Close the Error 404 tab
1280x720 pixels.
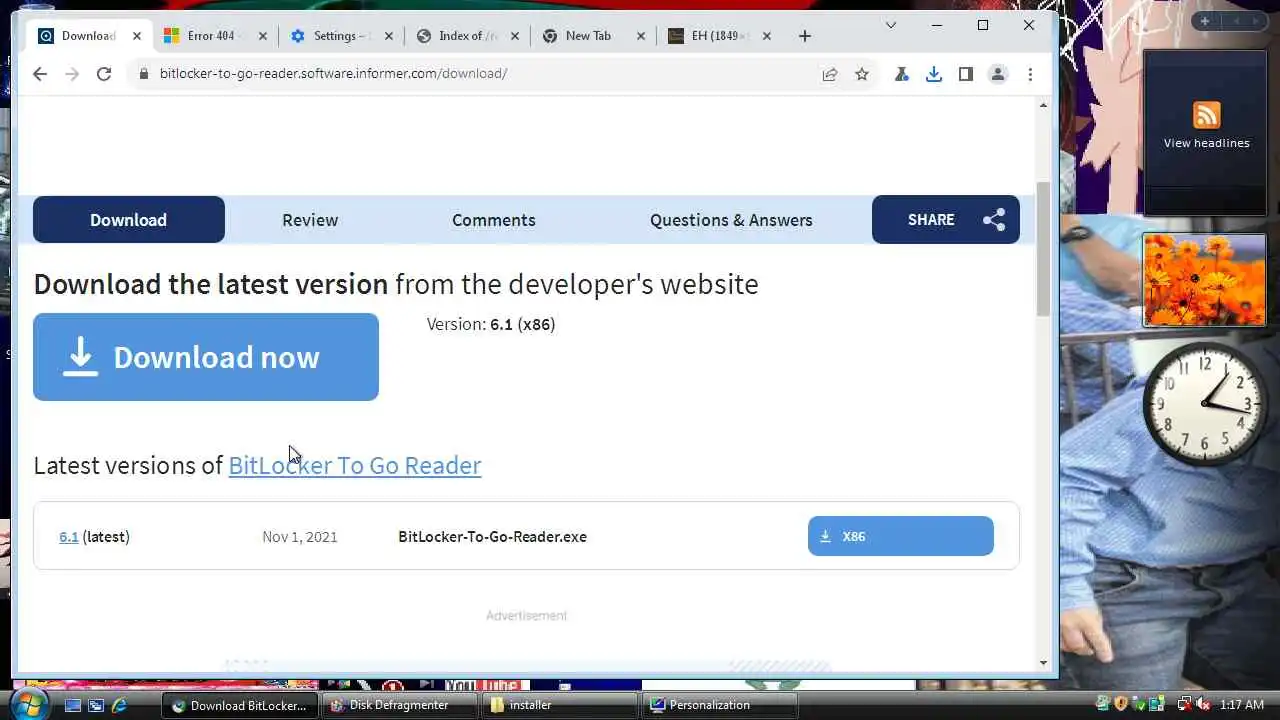coord(263,36)
